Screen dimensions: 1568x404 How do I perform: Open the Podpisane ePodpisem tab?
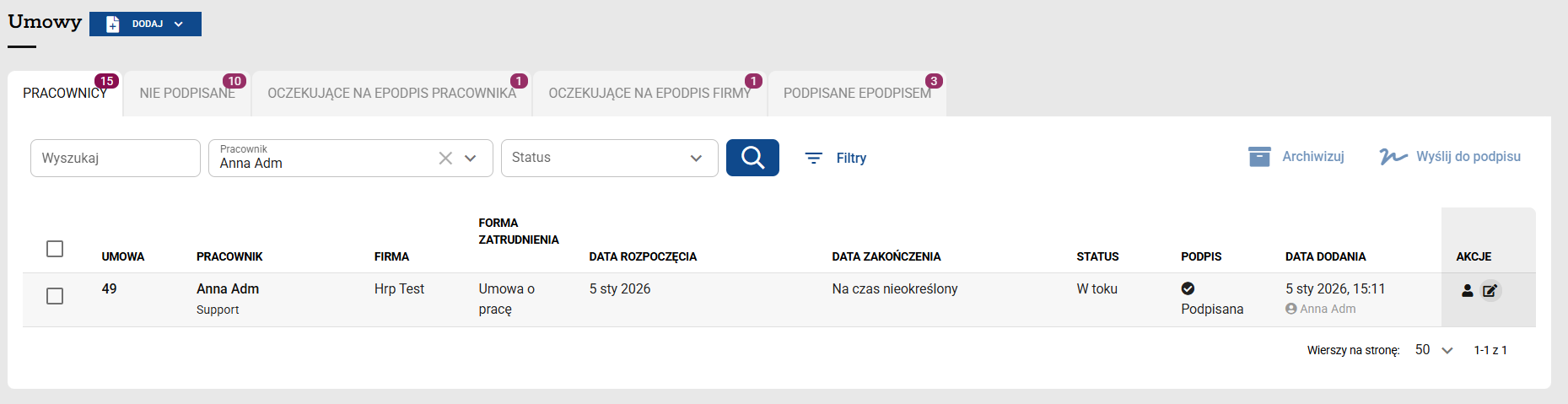857,94
